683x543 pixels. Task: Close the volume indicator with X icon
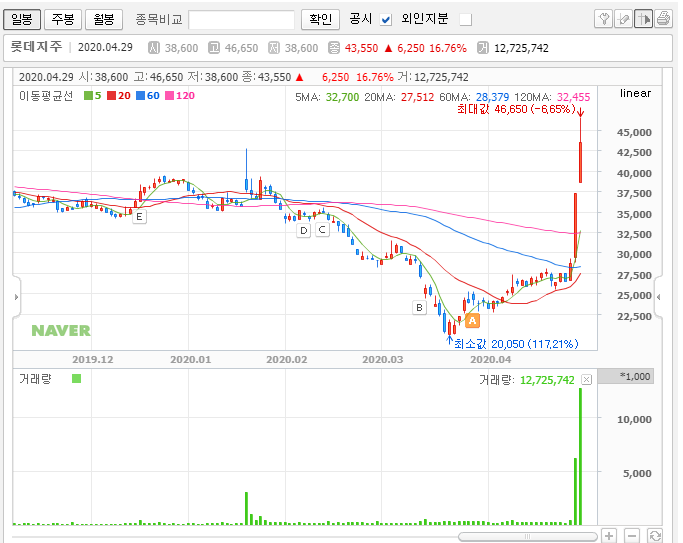click(x=587, y=380)
